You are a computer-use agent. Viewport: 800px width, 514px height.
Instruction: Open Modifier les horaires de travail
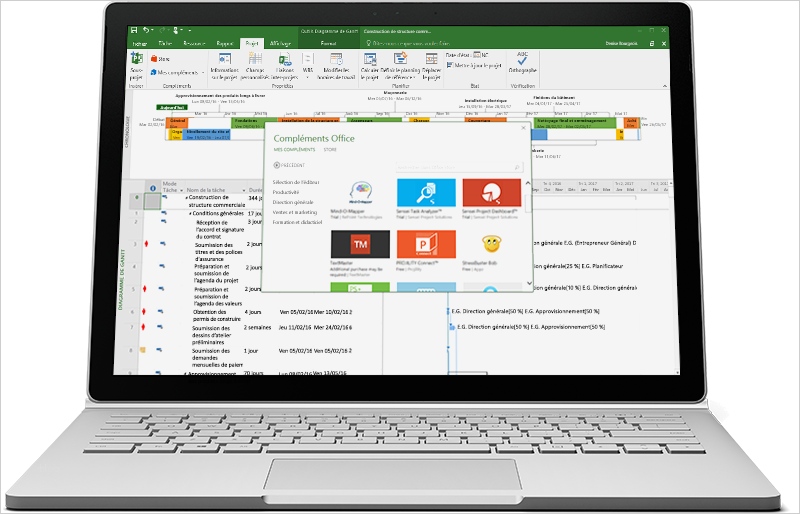[x=336, y=66]
